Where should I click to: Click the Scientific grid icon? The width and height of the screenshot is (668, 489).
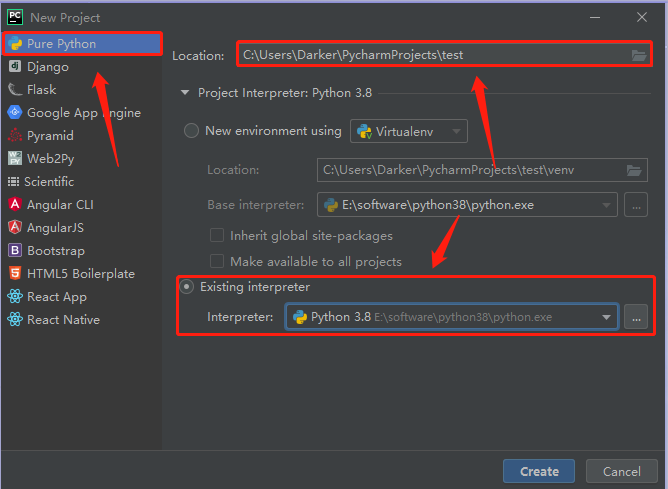tap(13, 181)
